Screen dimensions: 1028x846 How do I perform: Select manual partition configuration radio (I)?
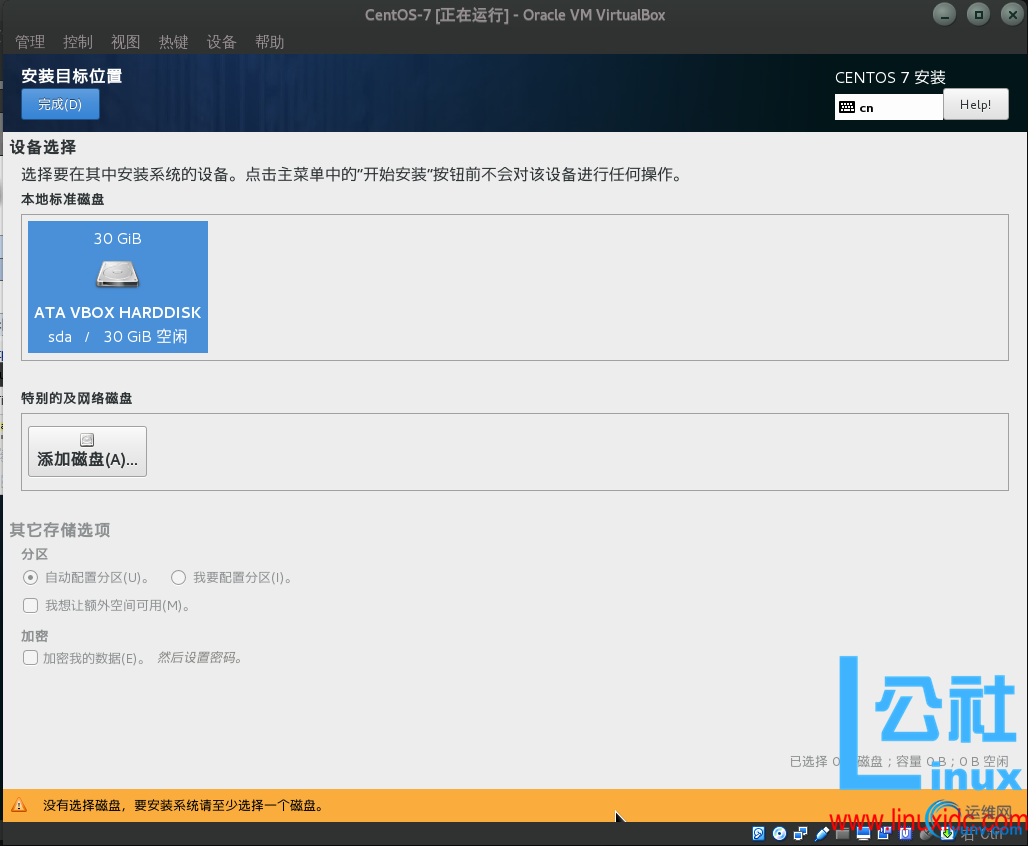click(x=178, y=578)
